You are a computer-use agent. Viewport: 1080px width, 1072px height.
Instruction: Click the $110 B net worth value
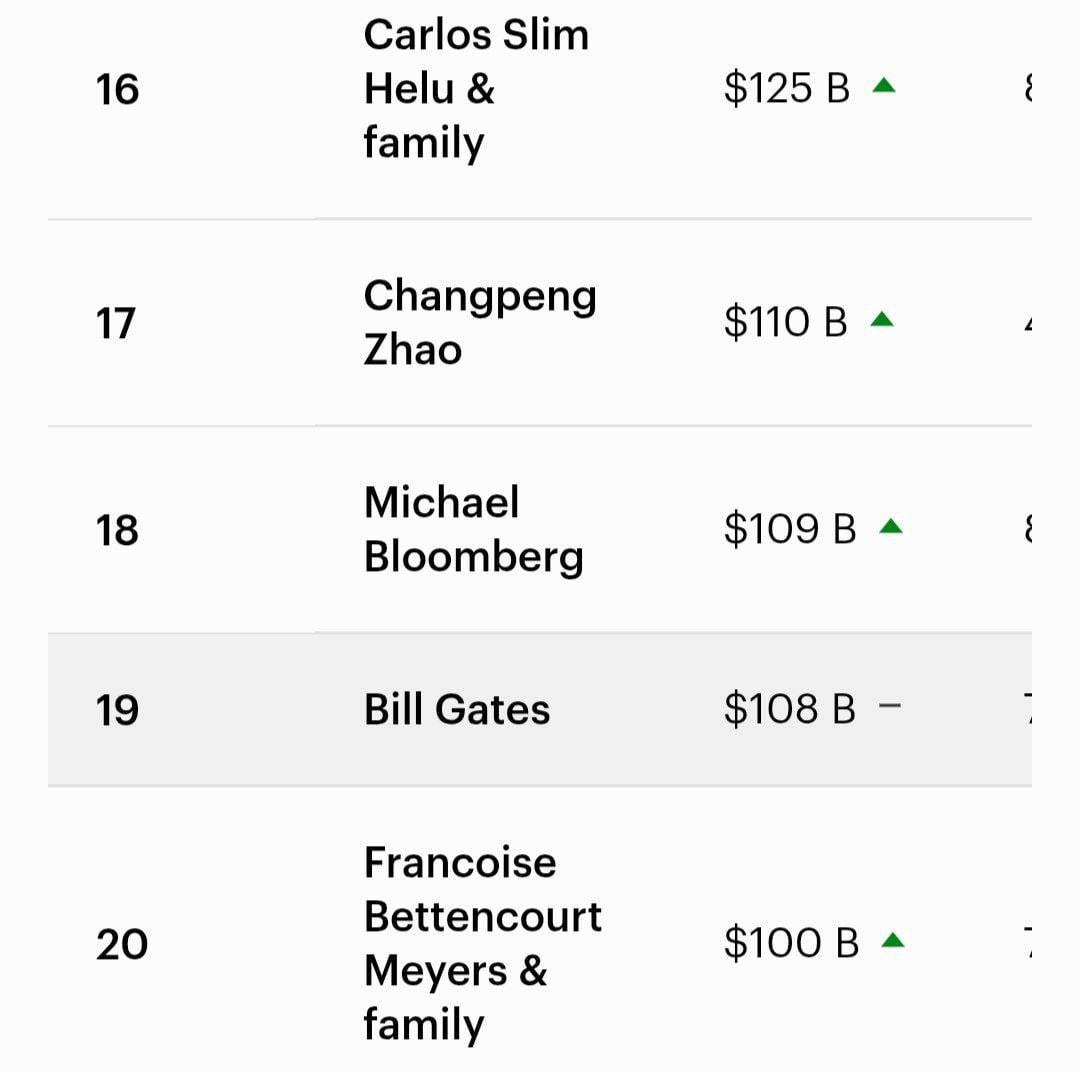(785, 322)
